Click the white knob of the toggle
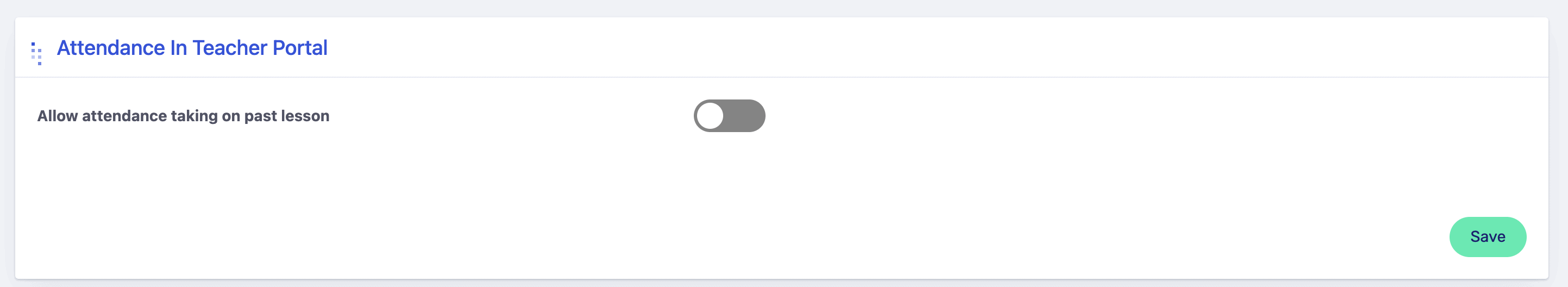Viewport: 1568px width, 287px height. (710, 116)
